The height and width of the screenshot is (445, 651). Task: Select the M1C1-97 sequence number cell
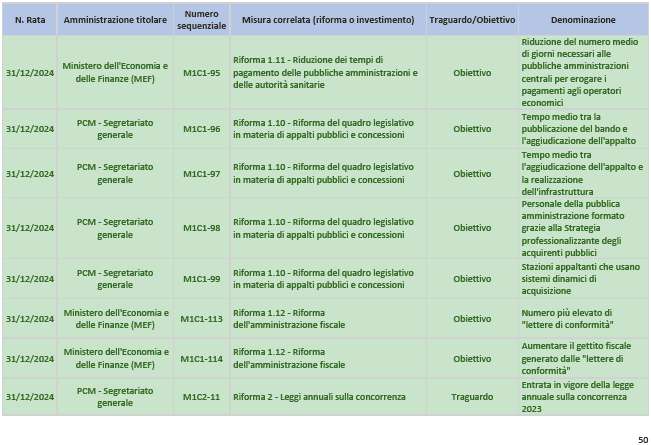coord(201,174)
